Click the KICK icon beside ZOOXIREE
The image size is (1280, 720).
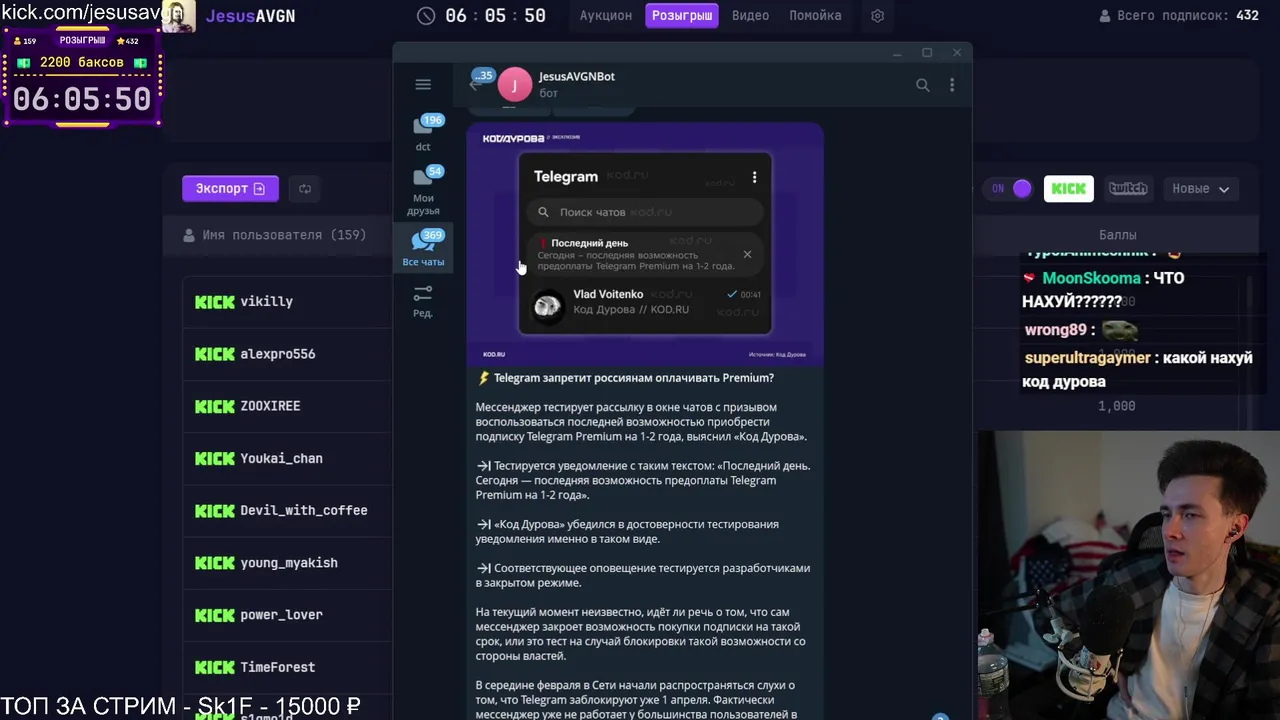click(x=215, y=406)
